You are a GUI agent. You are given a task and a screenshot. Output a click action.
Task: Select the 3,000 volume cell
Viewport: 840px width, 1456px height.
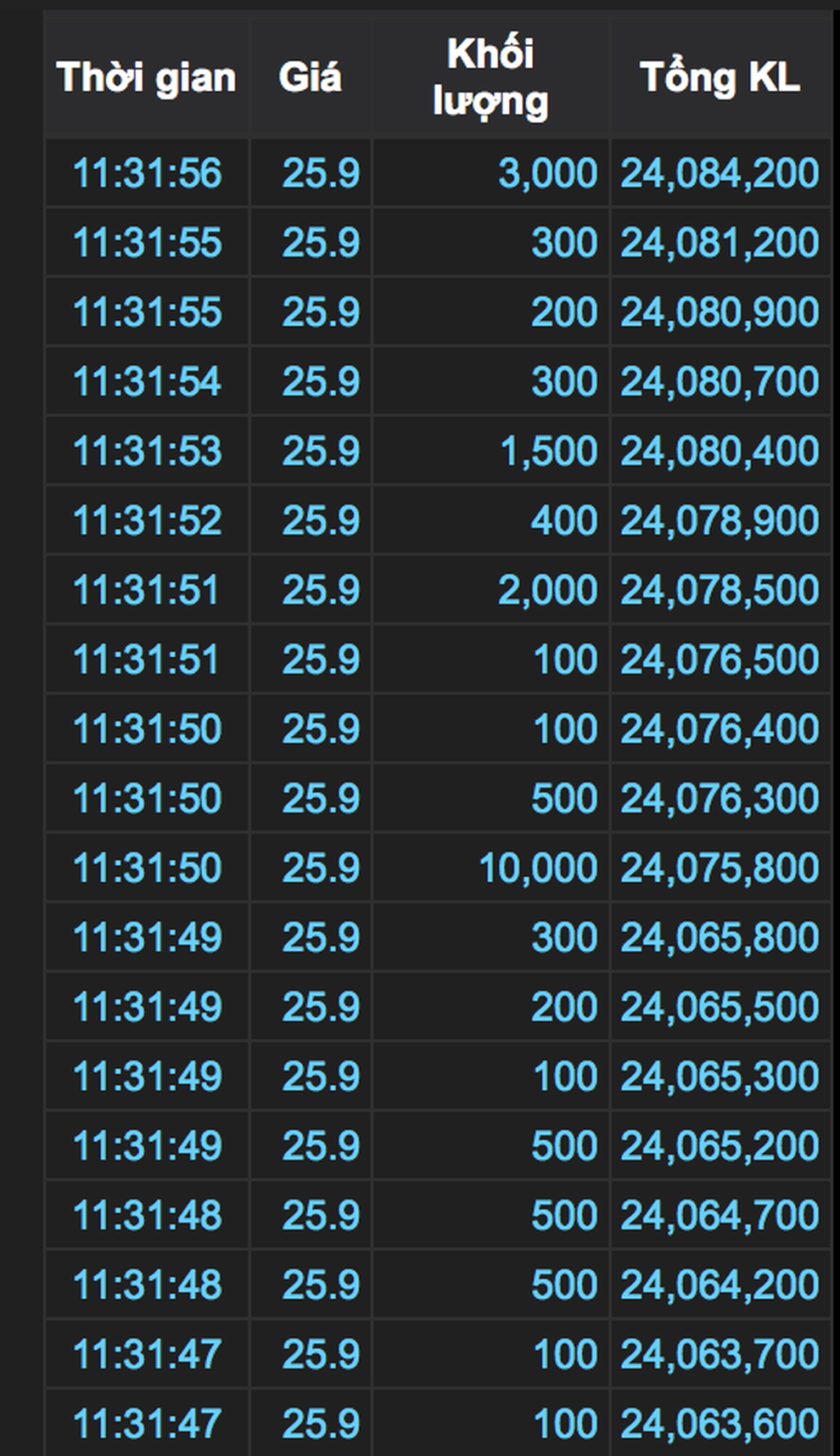pos(547,173)
